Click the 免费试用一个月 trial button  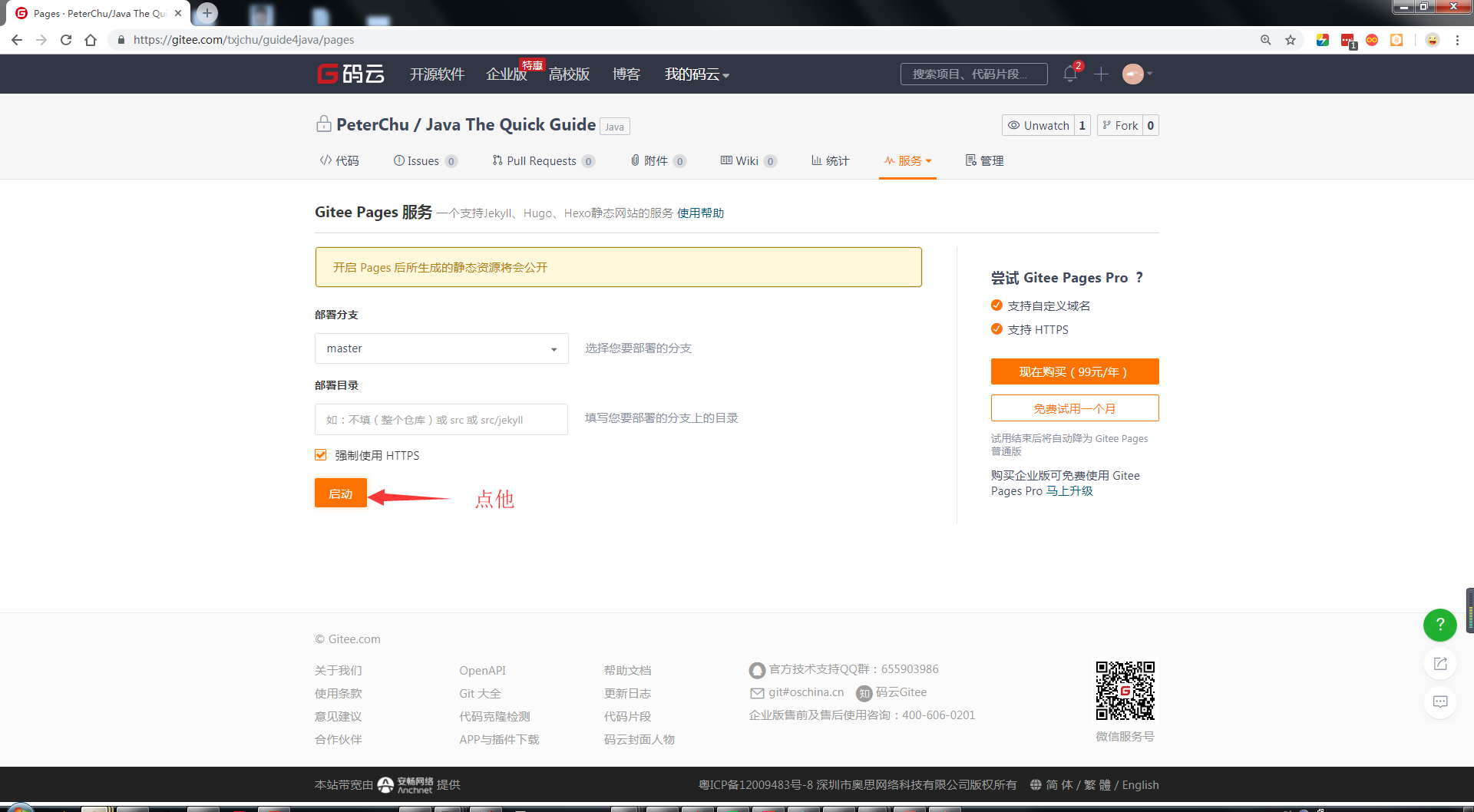pos(1074,408)
